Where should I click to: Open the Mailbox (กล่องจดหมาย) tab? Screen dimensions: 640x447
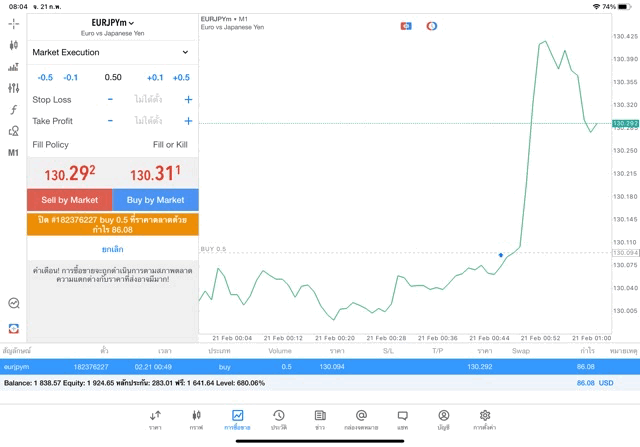361,420
